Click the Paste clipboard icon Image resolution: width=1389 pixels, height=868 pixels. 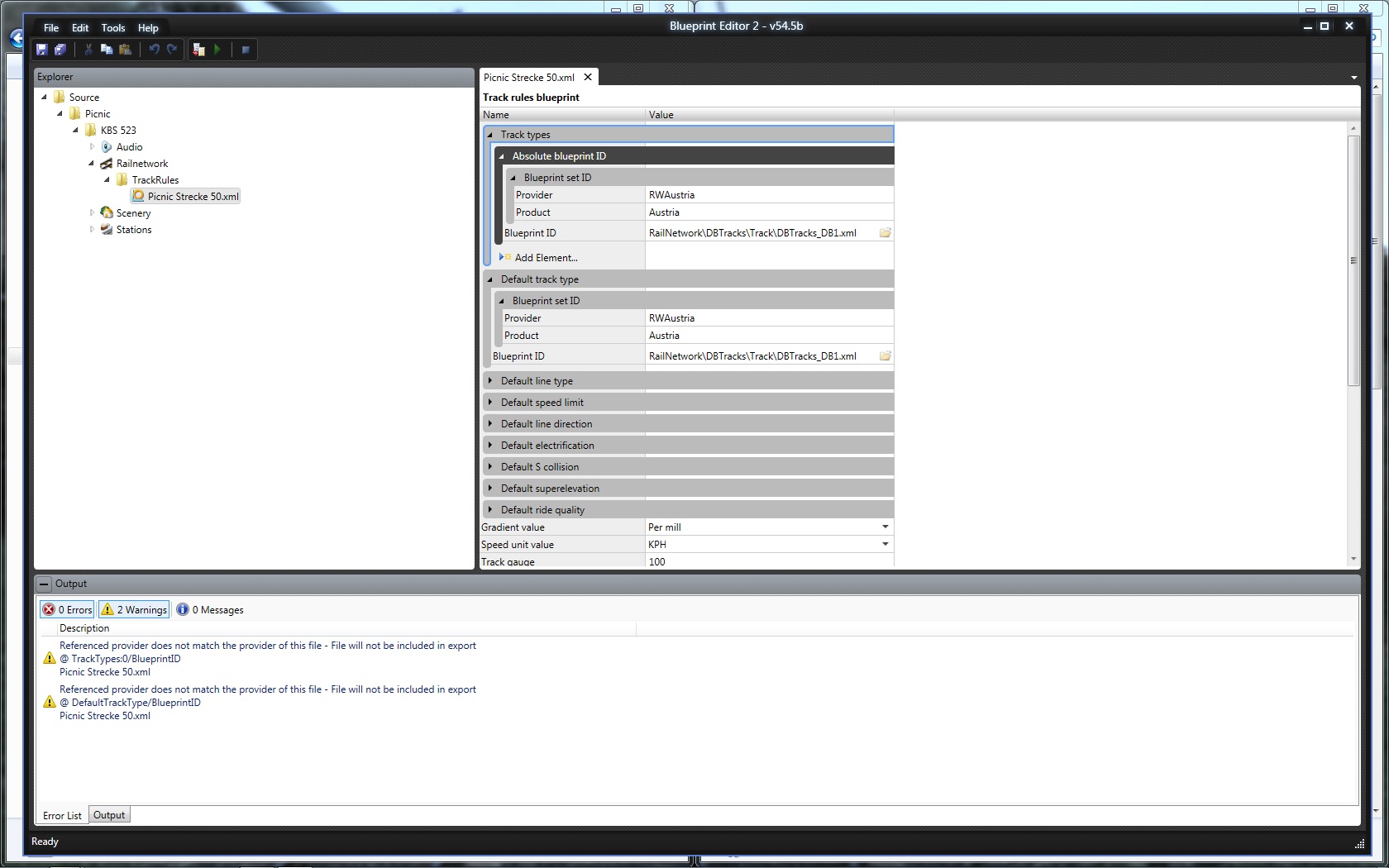126,50
